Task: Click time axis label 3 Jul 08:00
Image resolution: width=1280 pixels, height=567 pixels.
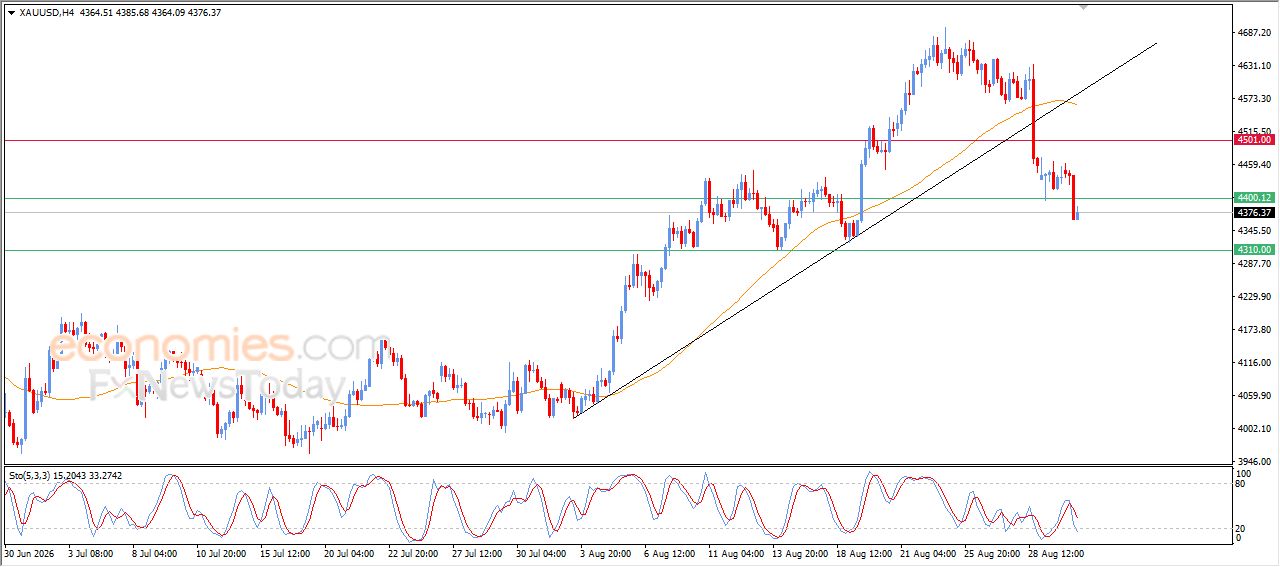Action: [x=90, y=552]
